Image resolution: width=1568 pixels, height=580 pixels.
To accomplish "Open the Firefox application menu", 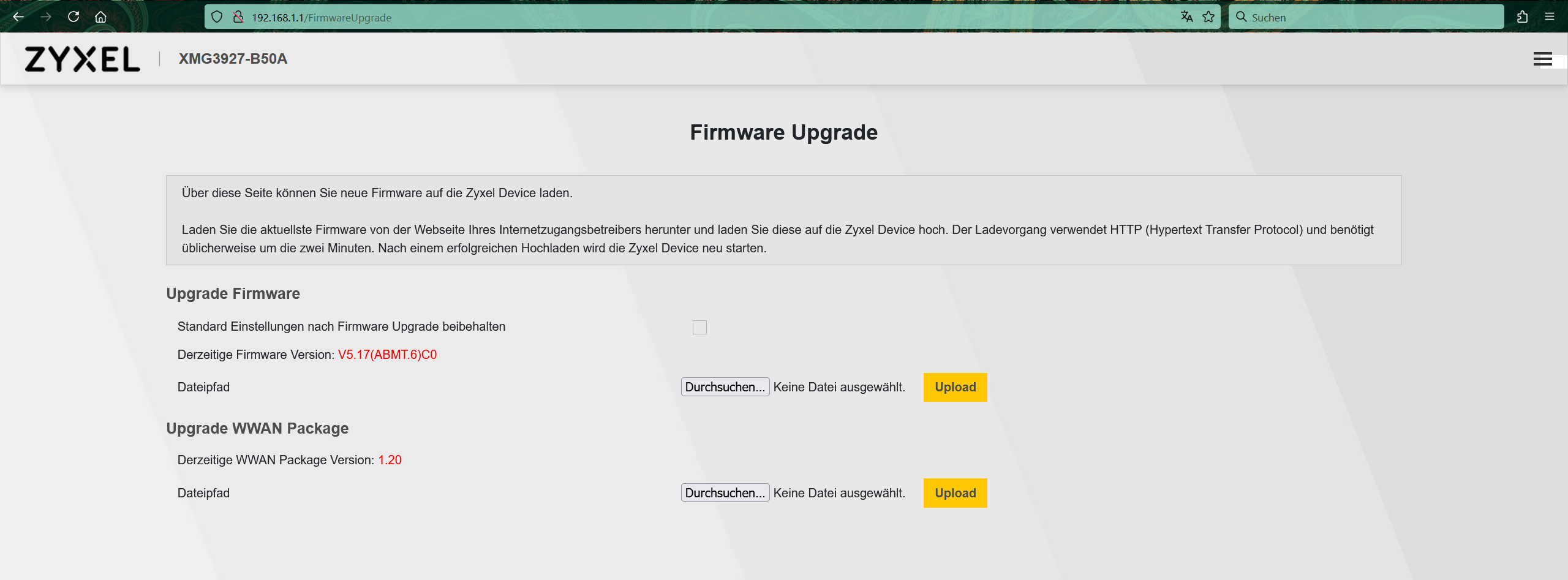I will click(1550, 17).
